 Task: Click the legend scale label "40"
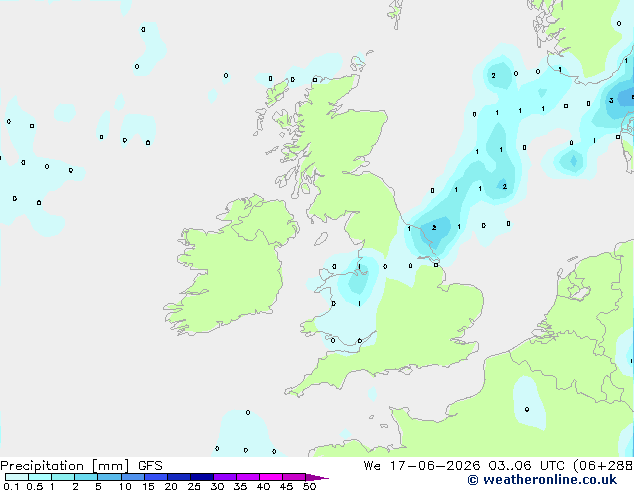(263, 486)
